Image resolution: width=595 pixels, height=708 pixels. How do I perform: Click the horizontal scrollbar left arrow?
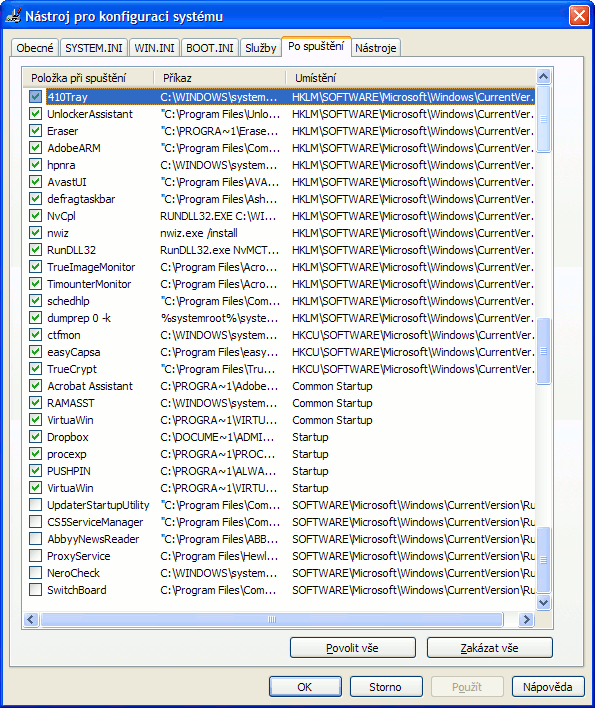[x=31, y=619]
